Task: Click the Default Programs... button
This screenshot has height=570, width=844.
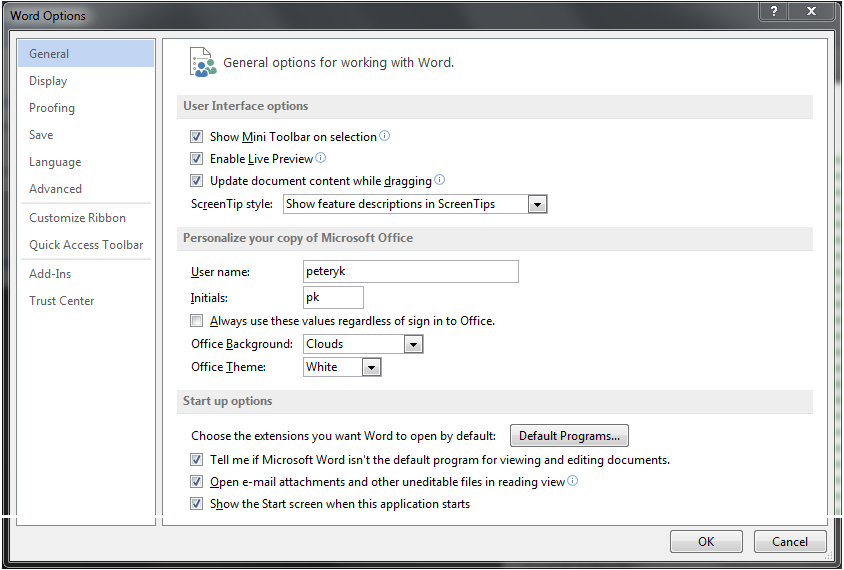Action: click(x=569, y=436)
